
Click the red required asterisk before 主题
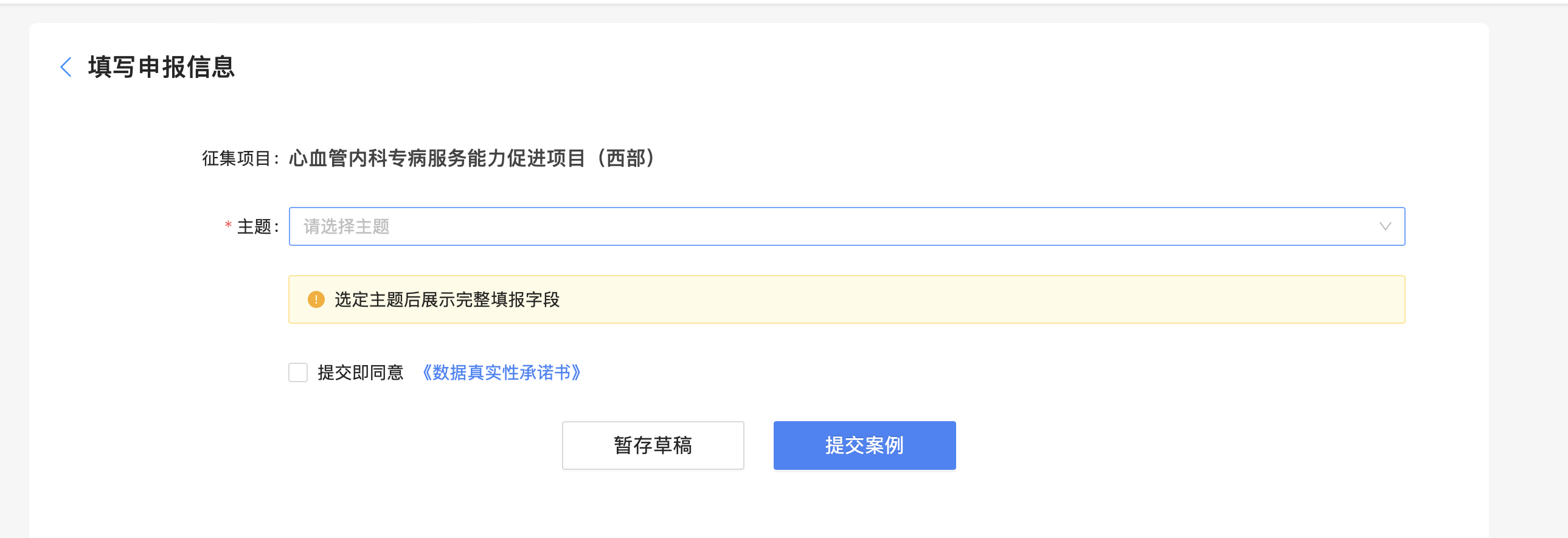point(228,225)
